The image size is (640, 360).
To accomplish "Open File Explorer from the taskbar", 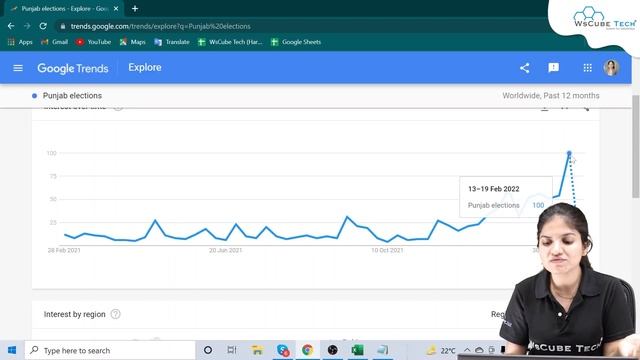I will (x=258, y=350).
